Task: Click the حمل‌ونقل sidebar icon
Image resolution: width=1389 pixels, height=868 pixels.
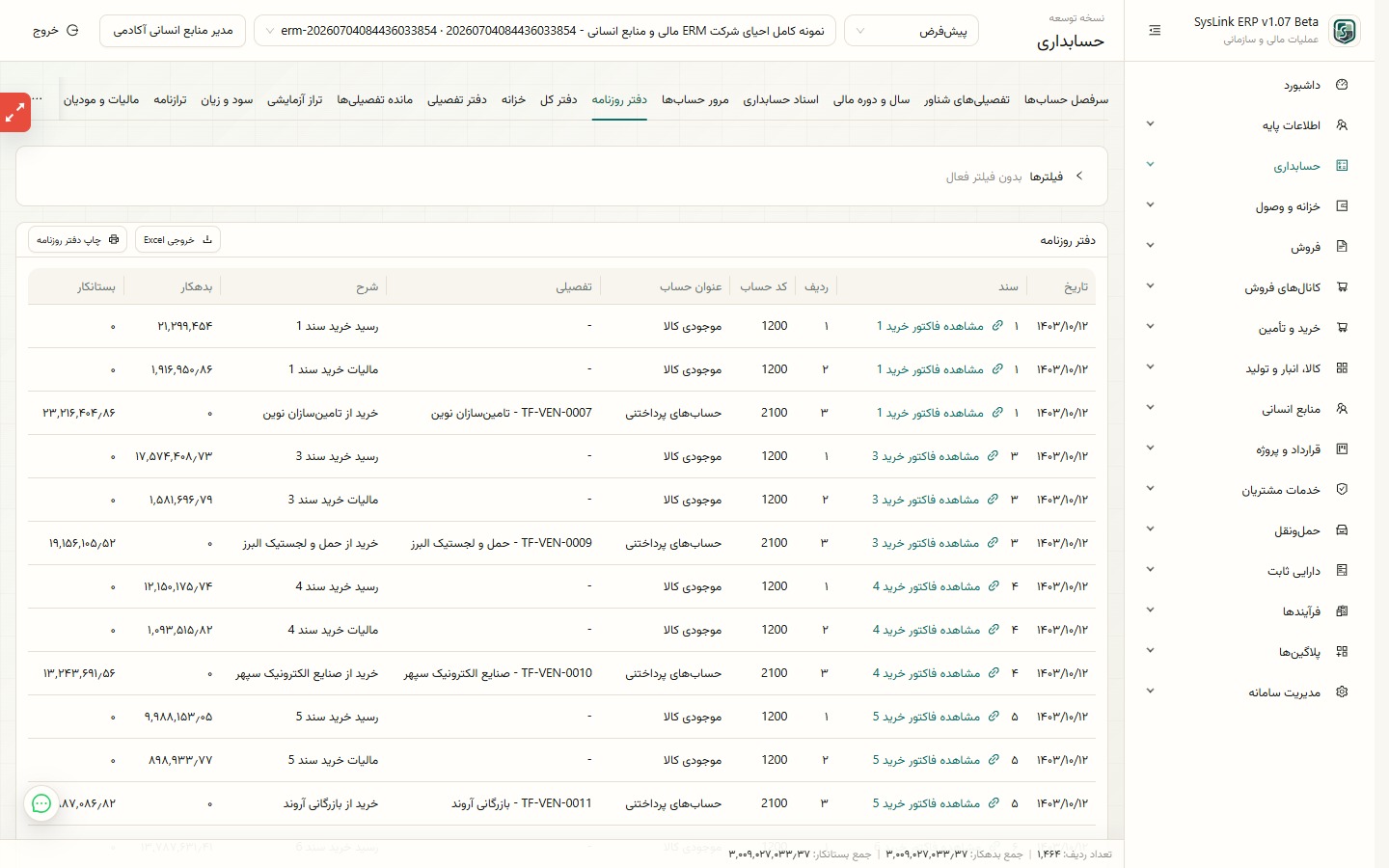Action: click(1342, 530)
